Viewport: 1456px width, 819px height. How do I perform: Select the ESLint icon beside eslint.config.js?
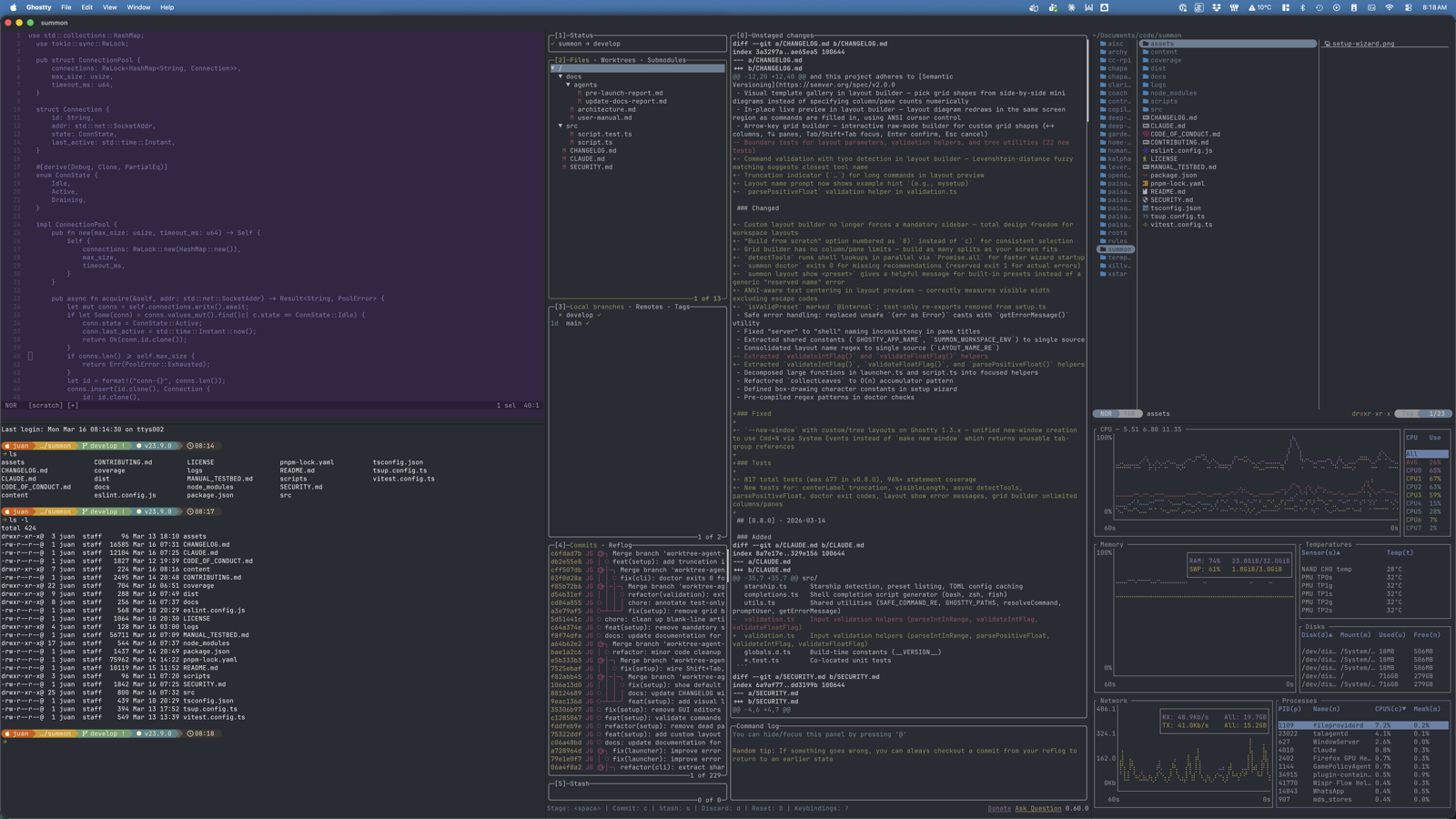click(x=1144, y=150)
